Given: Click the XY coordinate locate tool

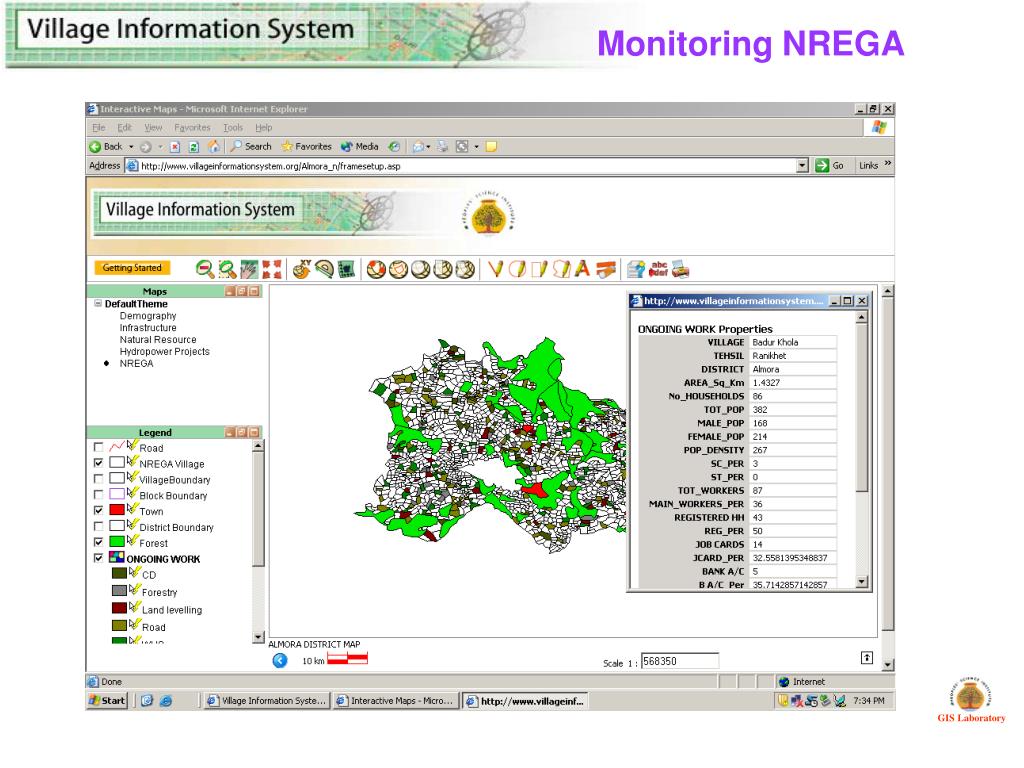Looking at the screenshot, I should [x=302, y=269].
